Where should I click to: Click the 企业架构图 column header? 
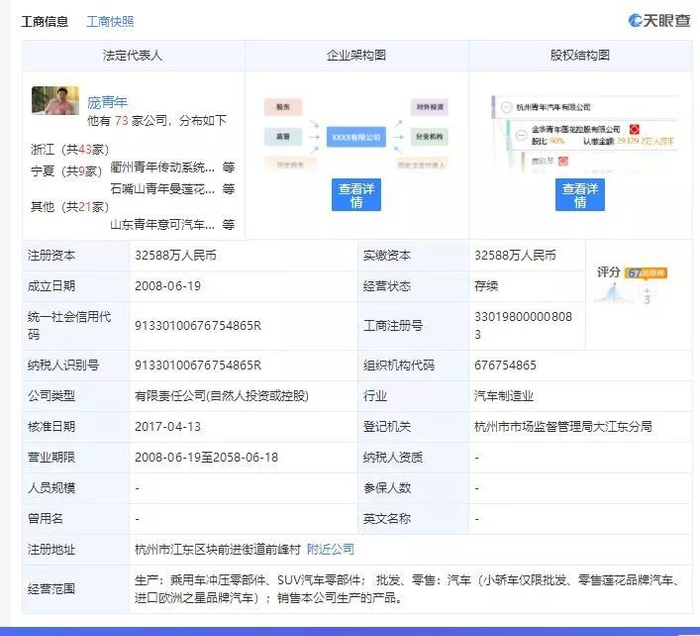(356, 55)
